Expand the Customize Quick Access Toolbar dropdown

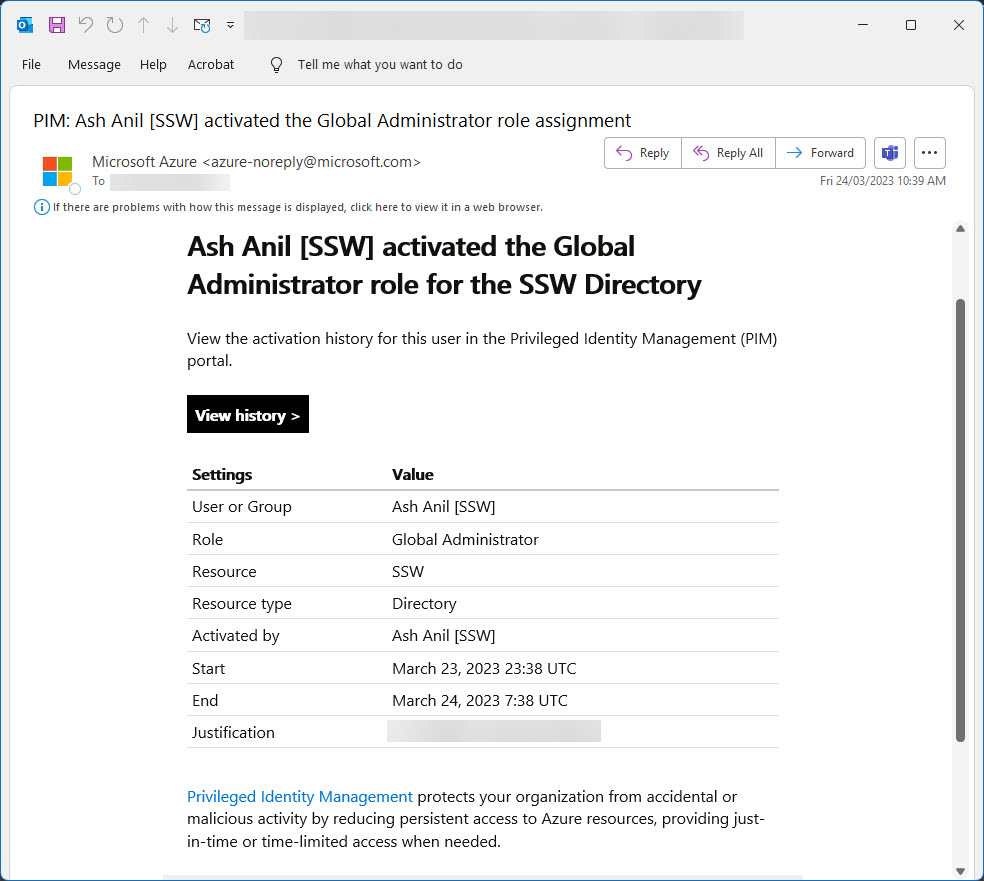click(x=230, y=25)
